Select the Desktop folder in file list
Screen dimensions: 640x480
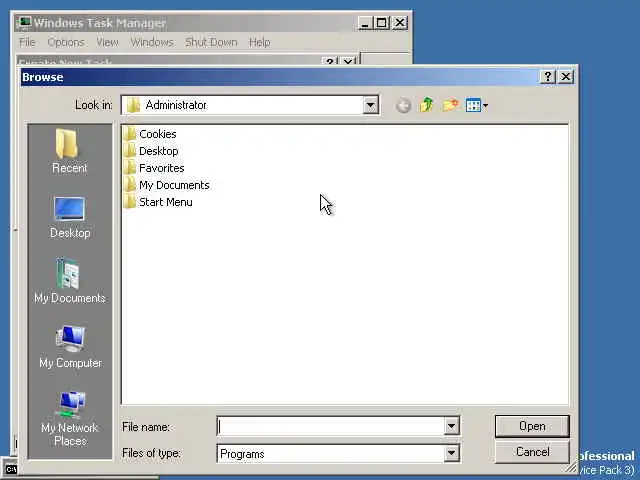(x=151, y=151)
